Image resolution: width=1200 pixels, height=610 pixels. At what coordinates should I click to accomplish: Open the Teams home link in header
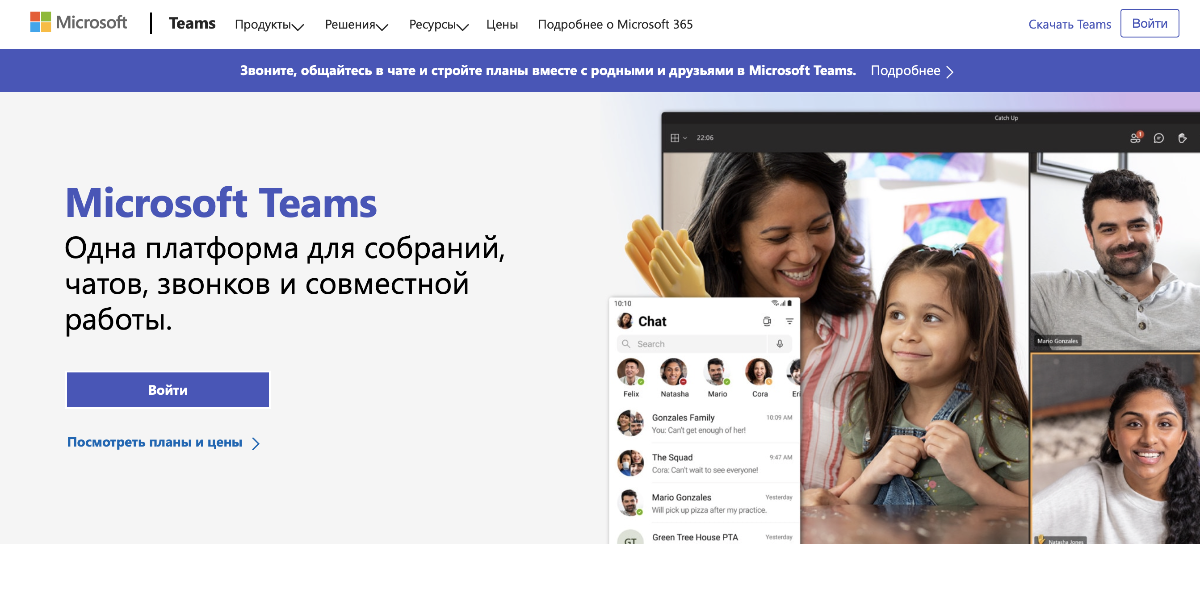point(192,23)
